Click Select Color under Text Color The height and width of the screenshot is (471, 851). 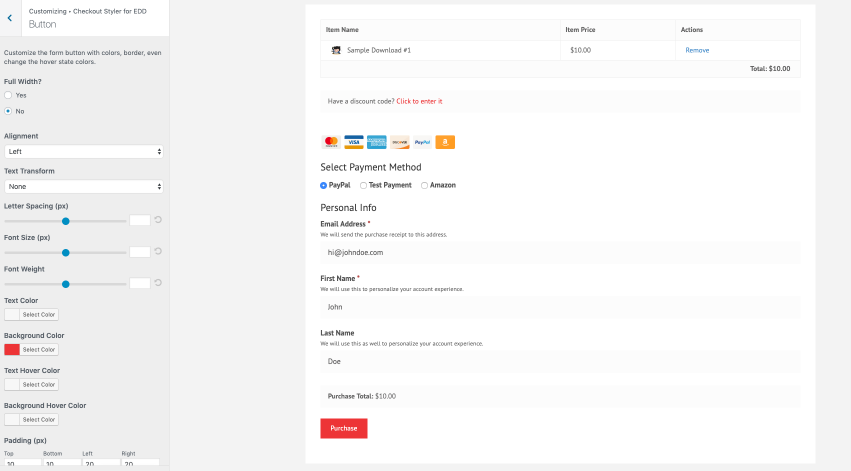coord(39,315)
